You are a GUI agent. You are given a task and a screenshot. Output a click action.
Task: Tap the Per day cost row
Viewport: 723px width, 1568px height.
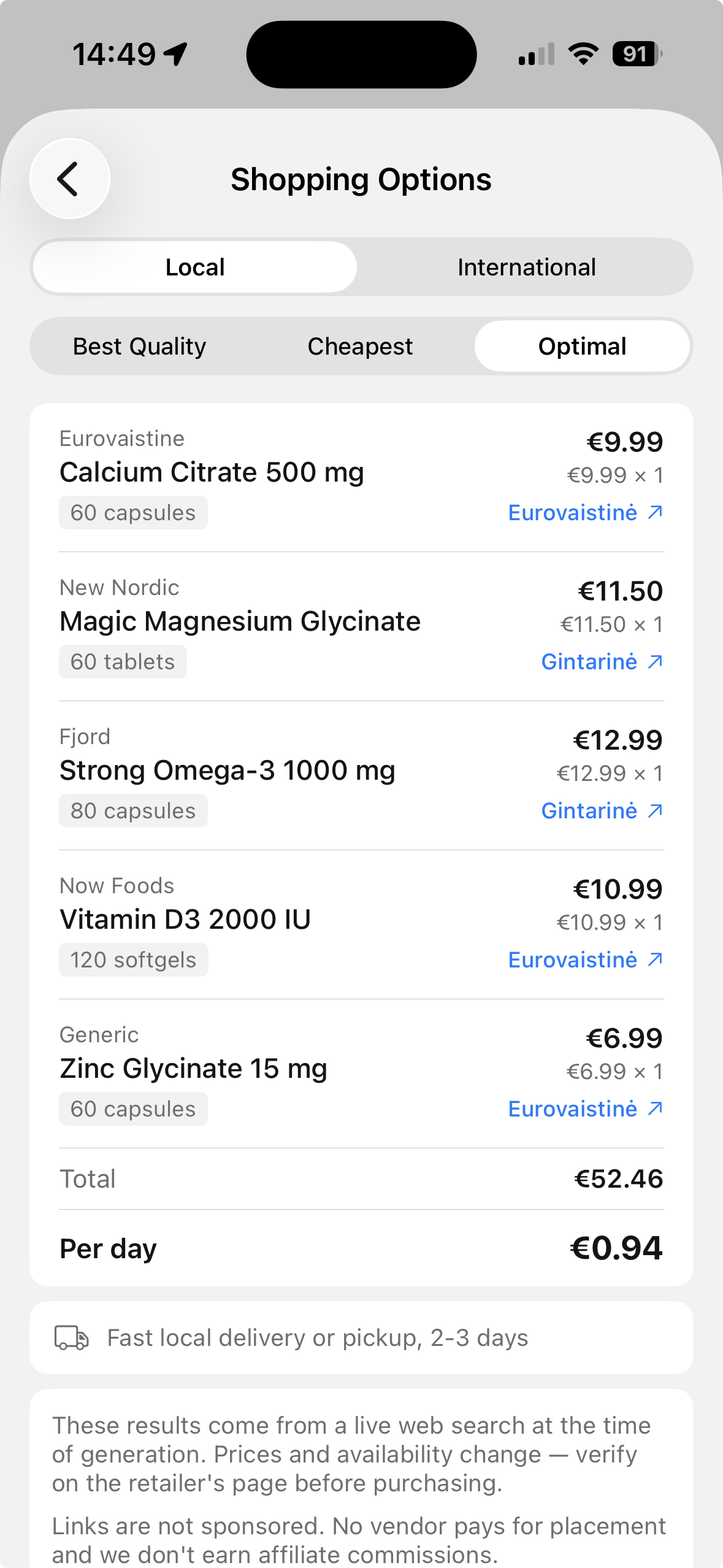click(x=361, y=1248)
